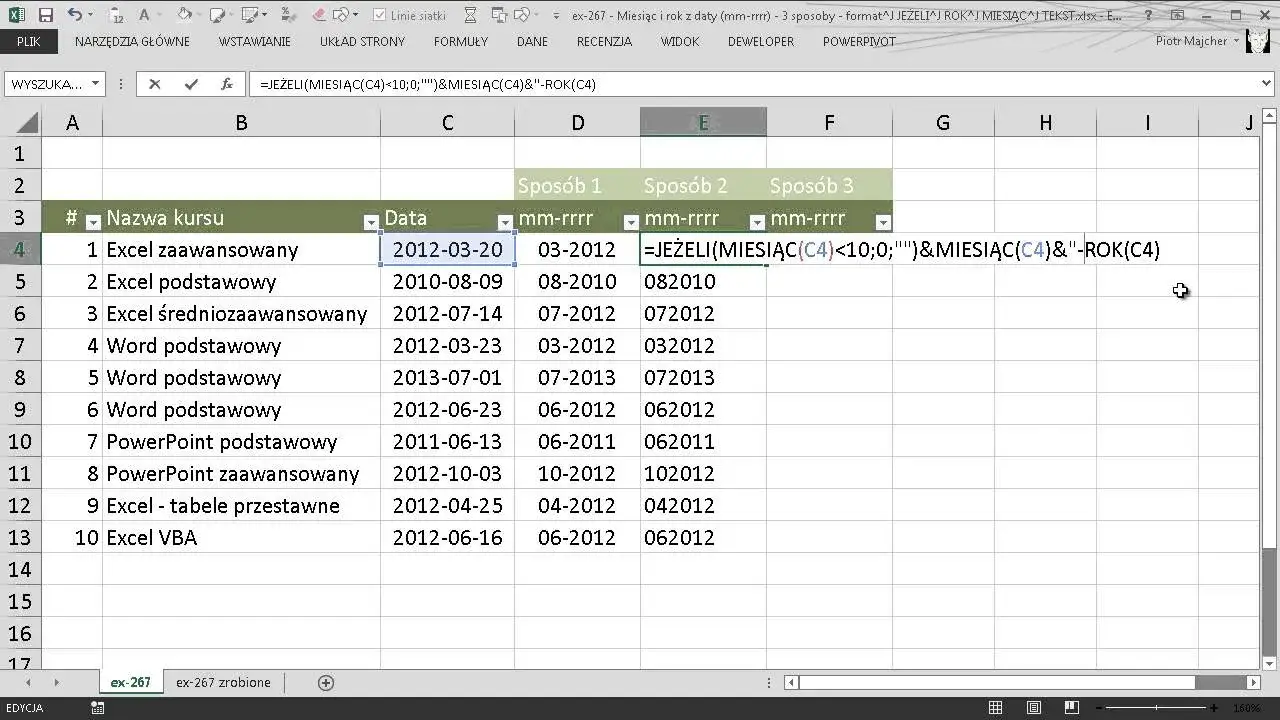Open WSTAWIANIE ribbon tab
This screenshot has width=1280, height=720.
click(255, 41)
